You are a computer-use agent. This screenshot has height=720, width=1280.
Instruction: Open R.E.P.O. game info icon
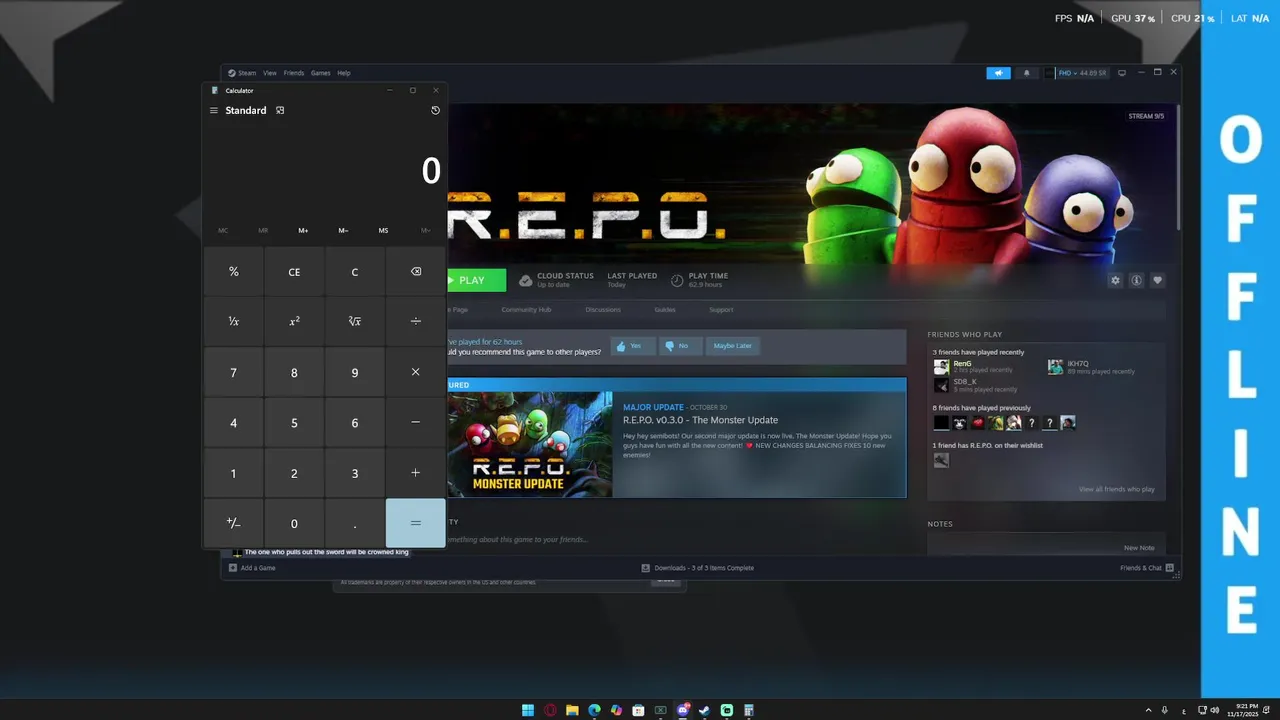[x=1137, y=281]
